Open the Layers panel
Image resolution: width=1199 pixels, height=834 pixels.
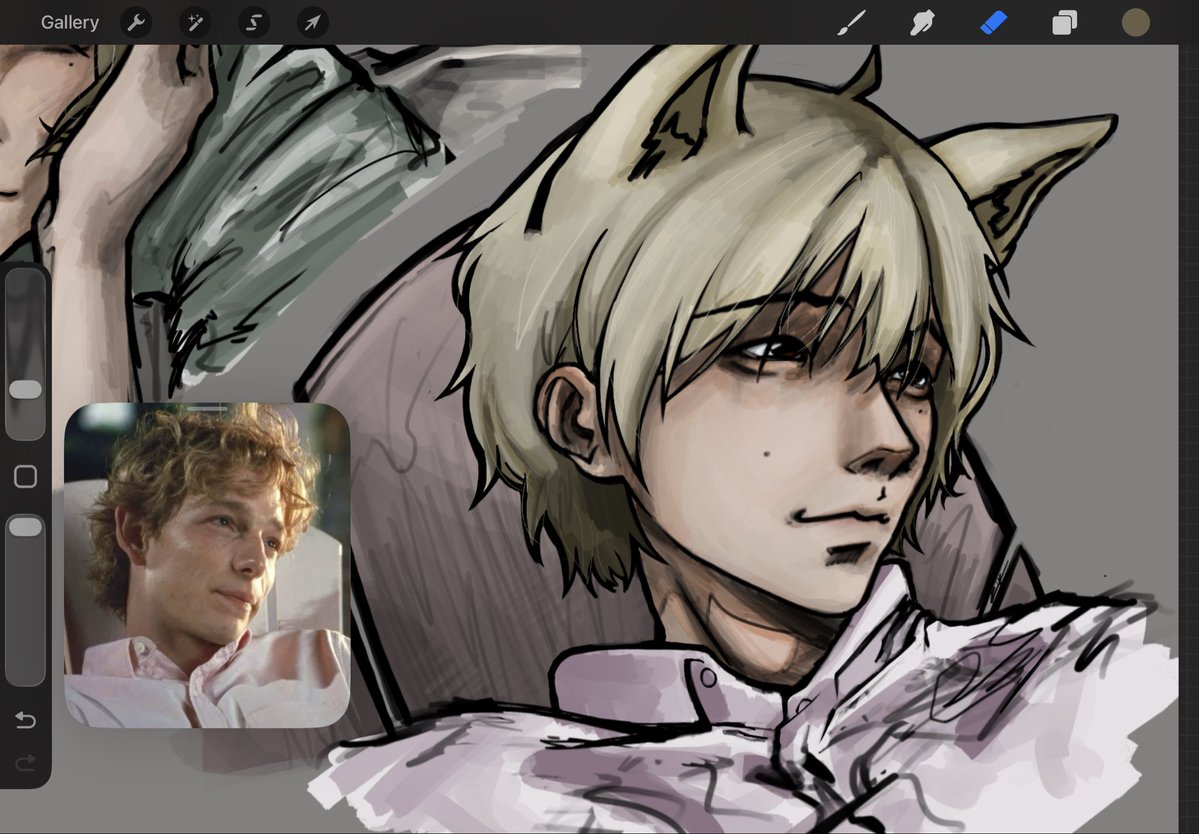[x=1064, y=23]
